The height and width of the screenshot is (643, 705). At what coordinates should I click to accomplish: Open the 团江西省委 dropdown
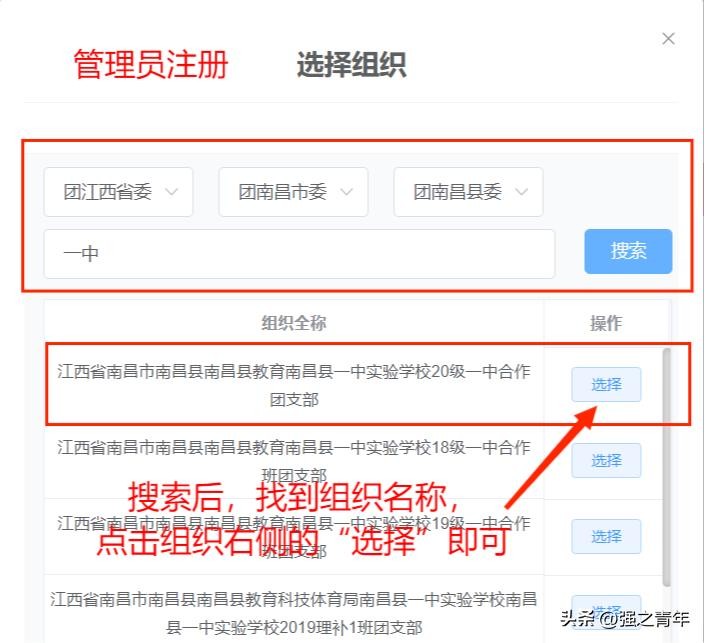click(118, 192)
